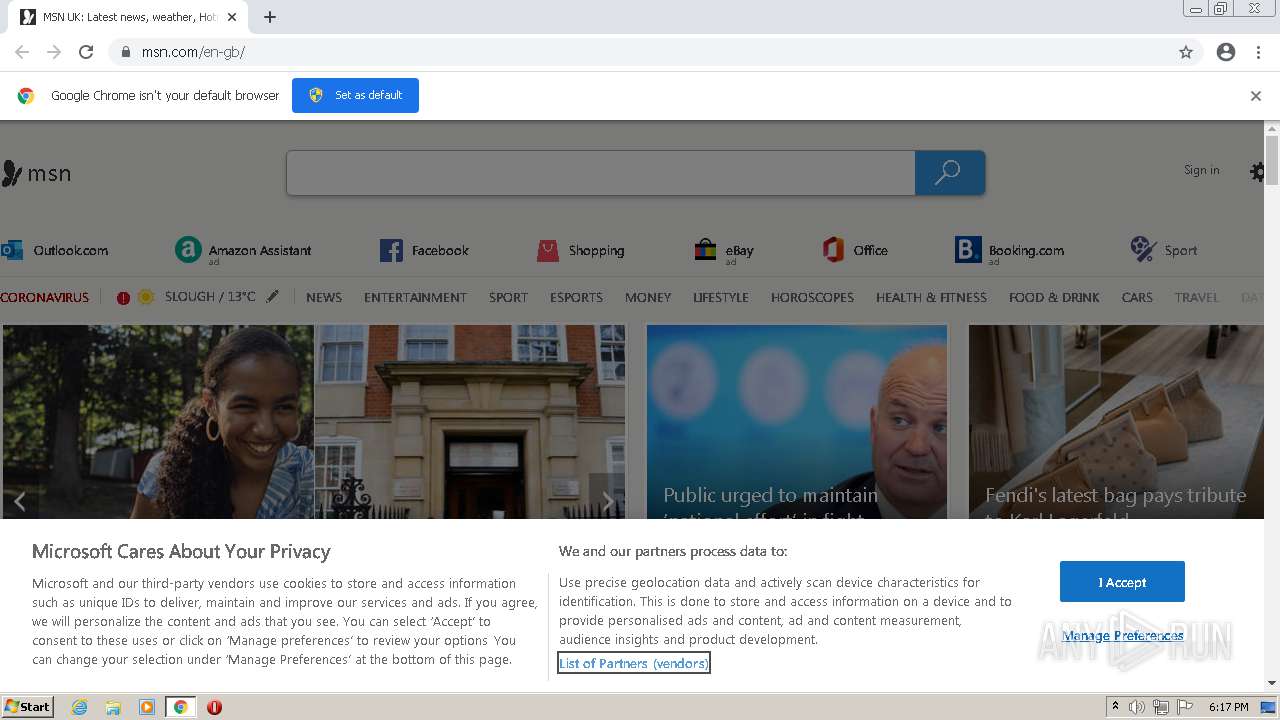
Task: Open MSN settings gear icon
Action: (x=1258, y=172)
